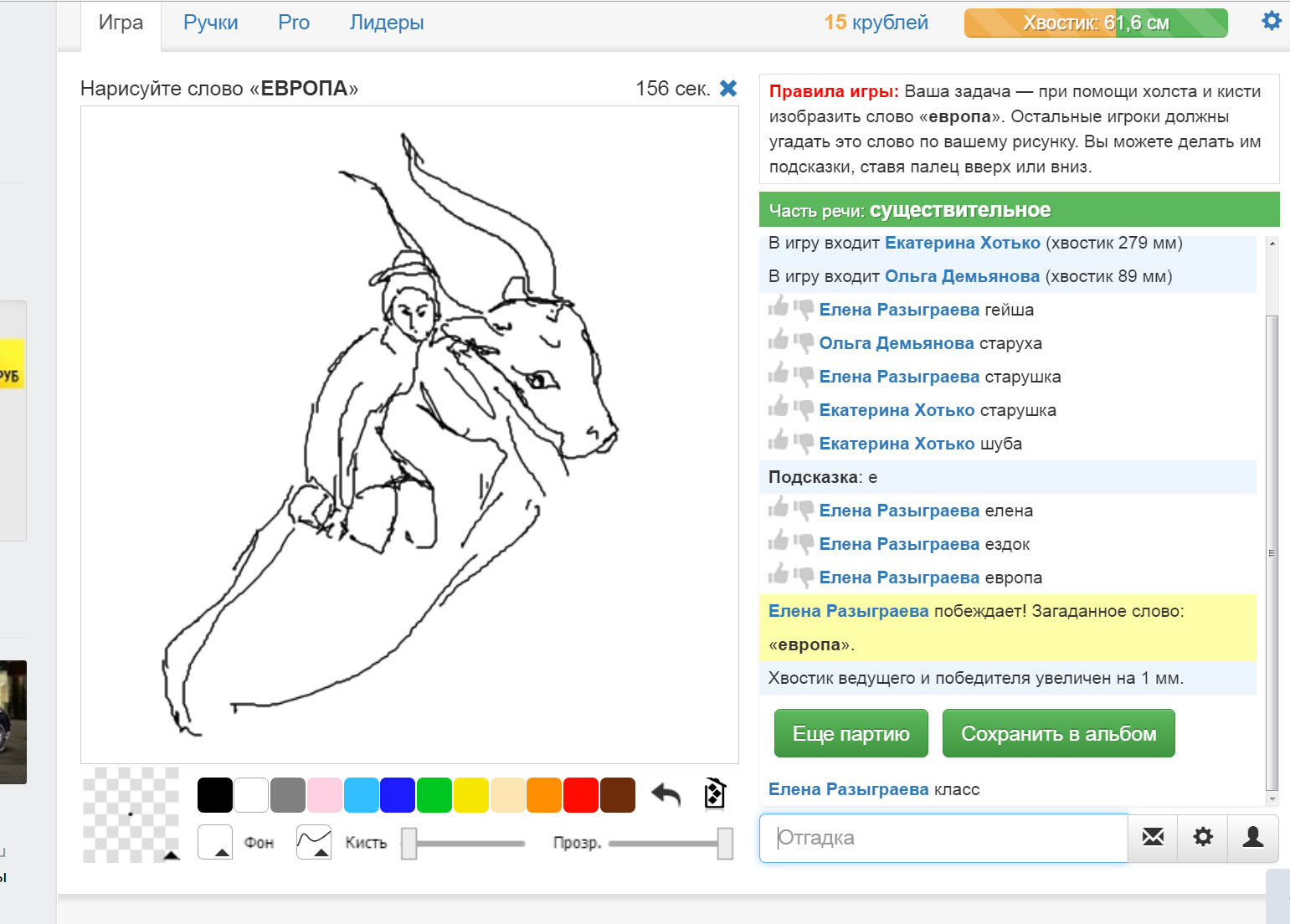The height and width of the screenshot is (924, 1290).
Task: Select the yellow color swatch
Action: [x=471, y=795]
